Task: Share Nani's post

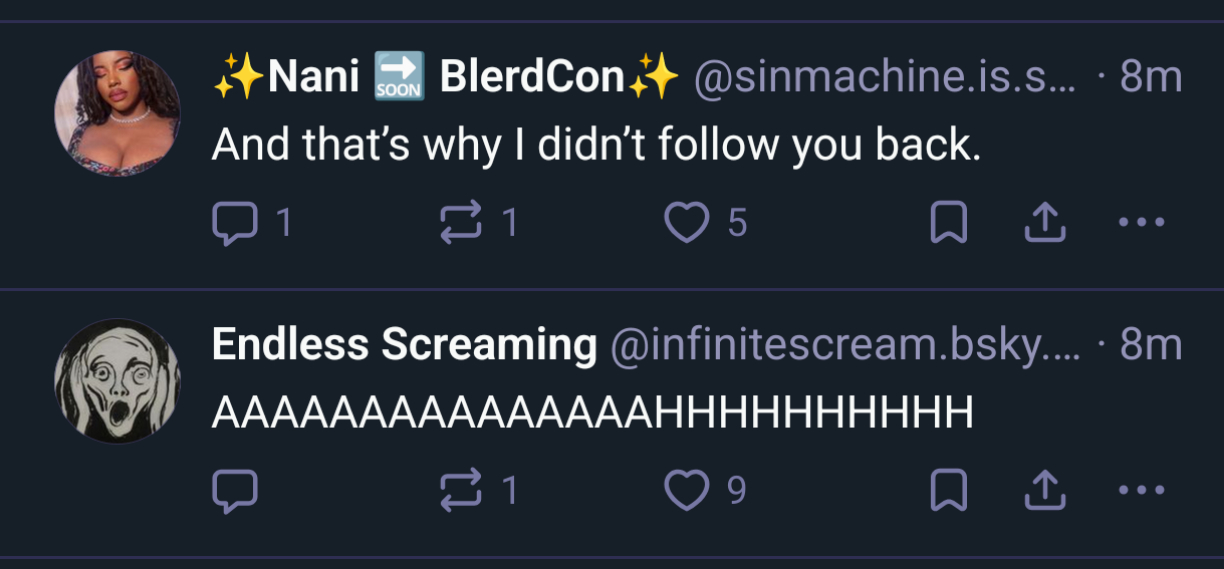Action: click(x=1045, y=223)
